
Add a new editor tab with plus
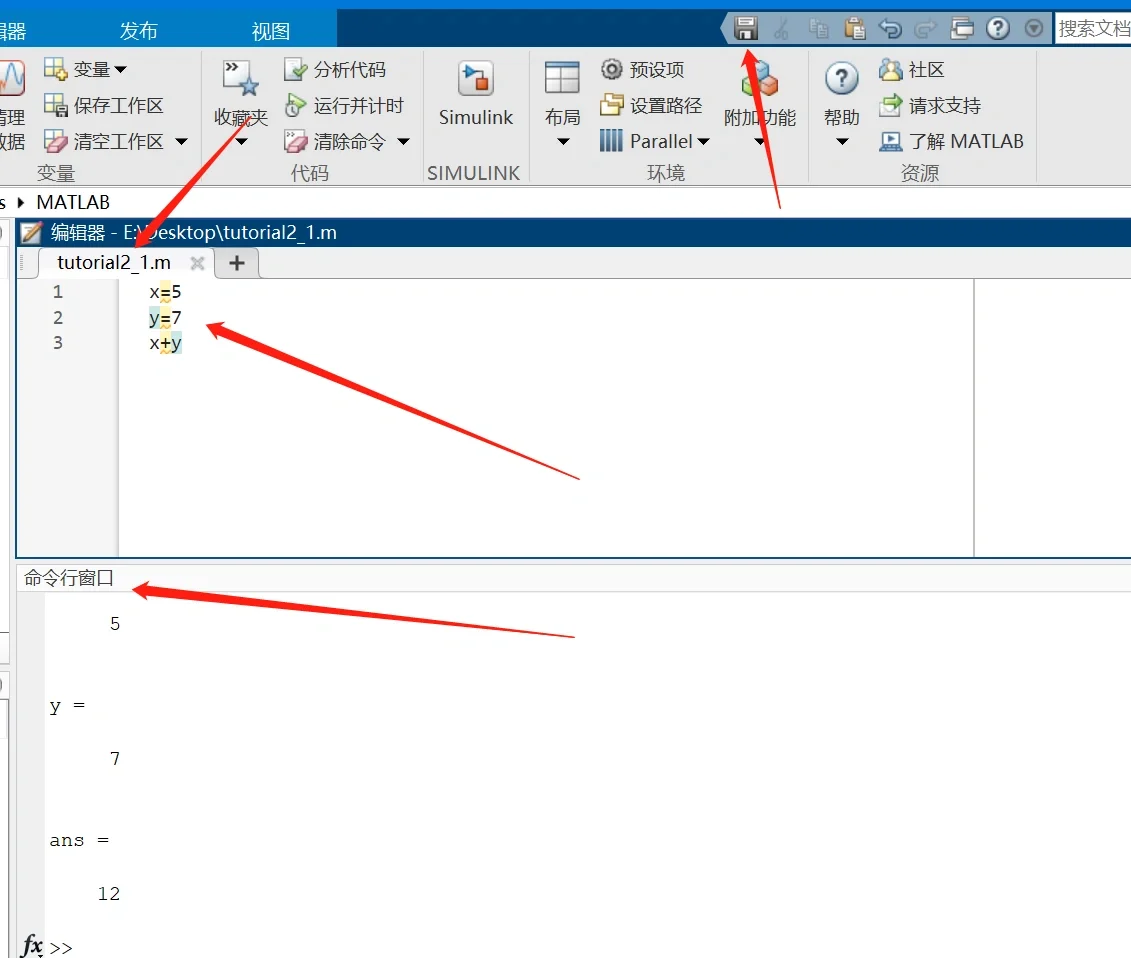[x=237, y=263]
